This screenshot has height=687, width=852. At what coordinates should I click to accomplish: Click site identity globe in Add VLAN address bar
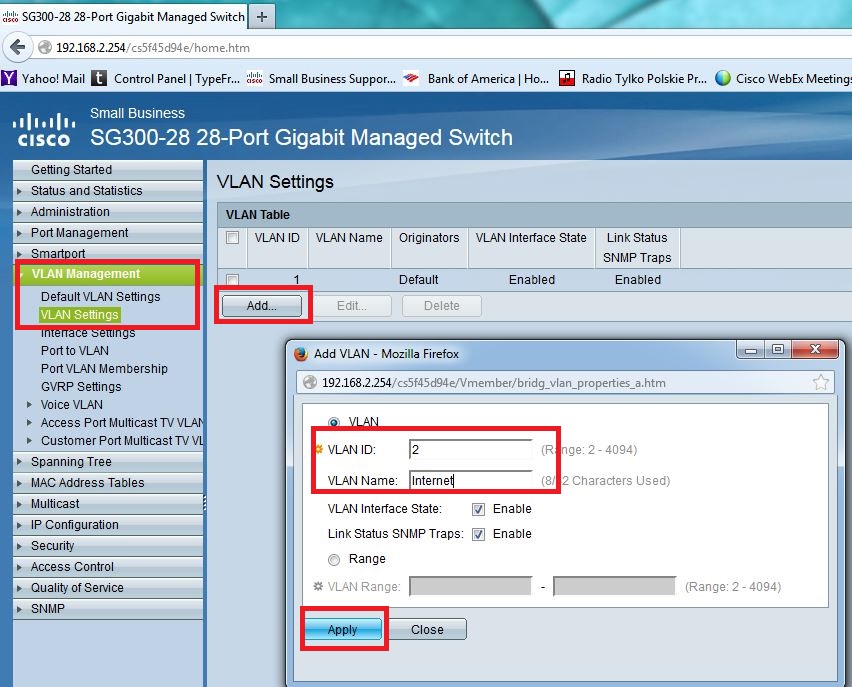310,383
